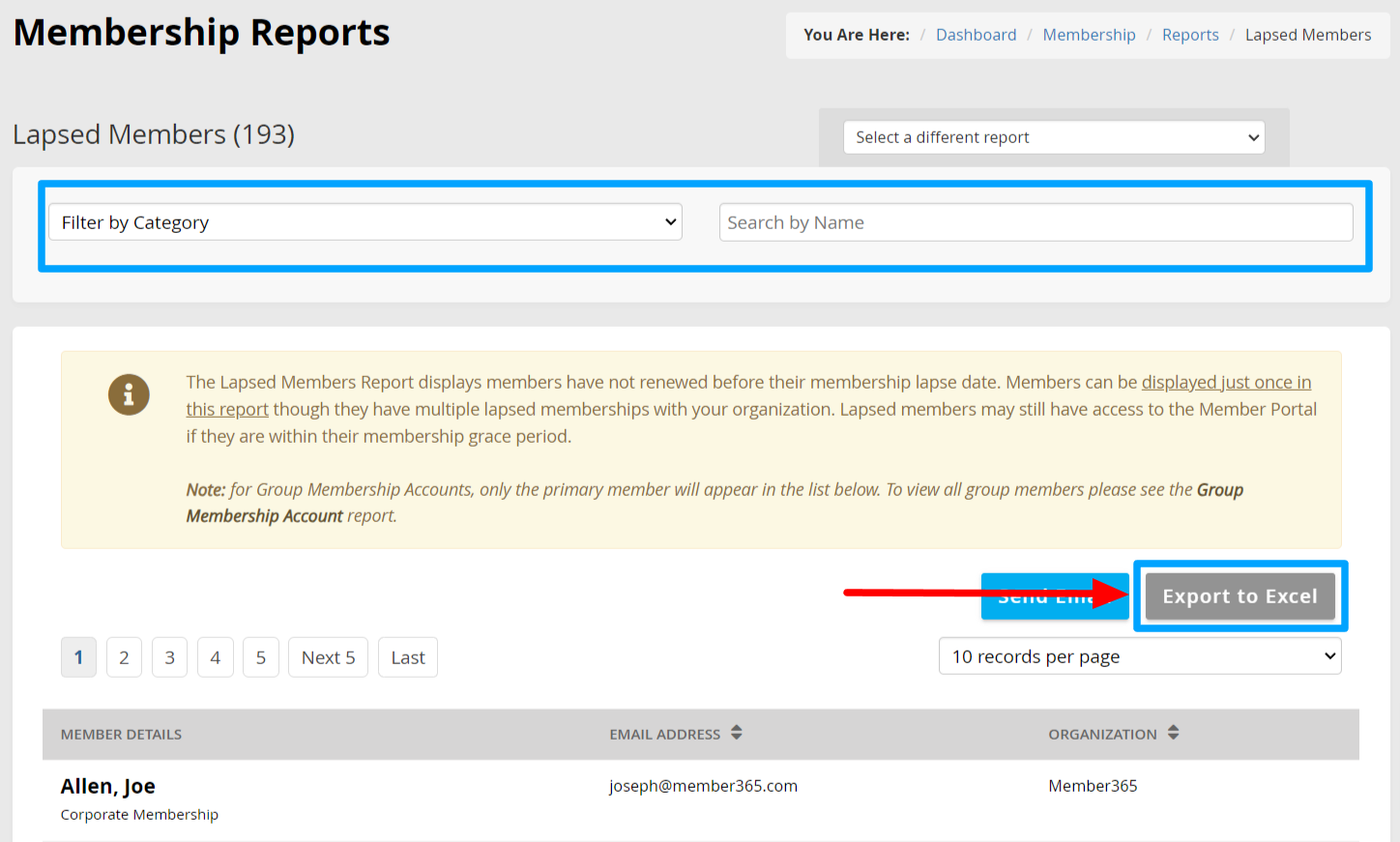
Task: Click 'Next 5' to see more pages
Action: [328, 656]
